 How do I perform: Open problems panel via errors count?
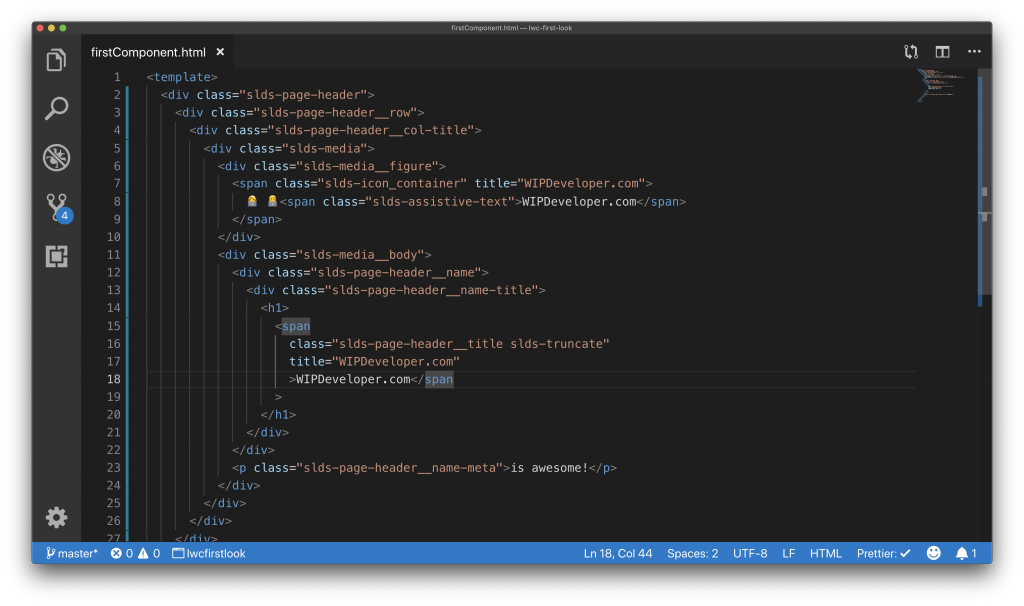(122, 553)
